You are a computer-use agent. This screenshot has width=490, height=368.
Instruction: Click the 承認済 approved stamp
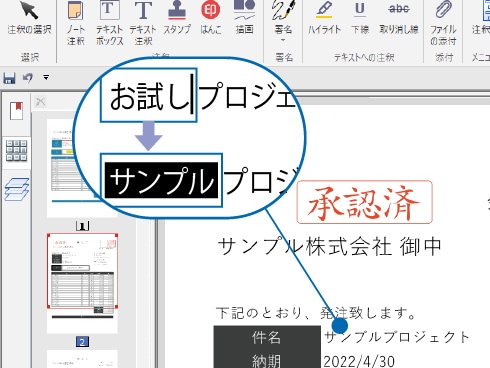[364, 202]
